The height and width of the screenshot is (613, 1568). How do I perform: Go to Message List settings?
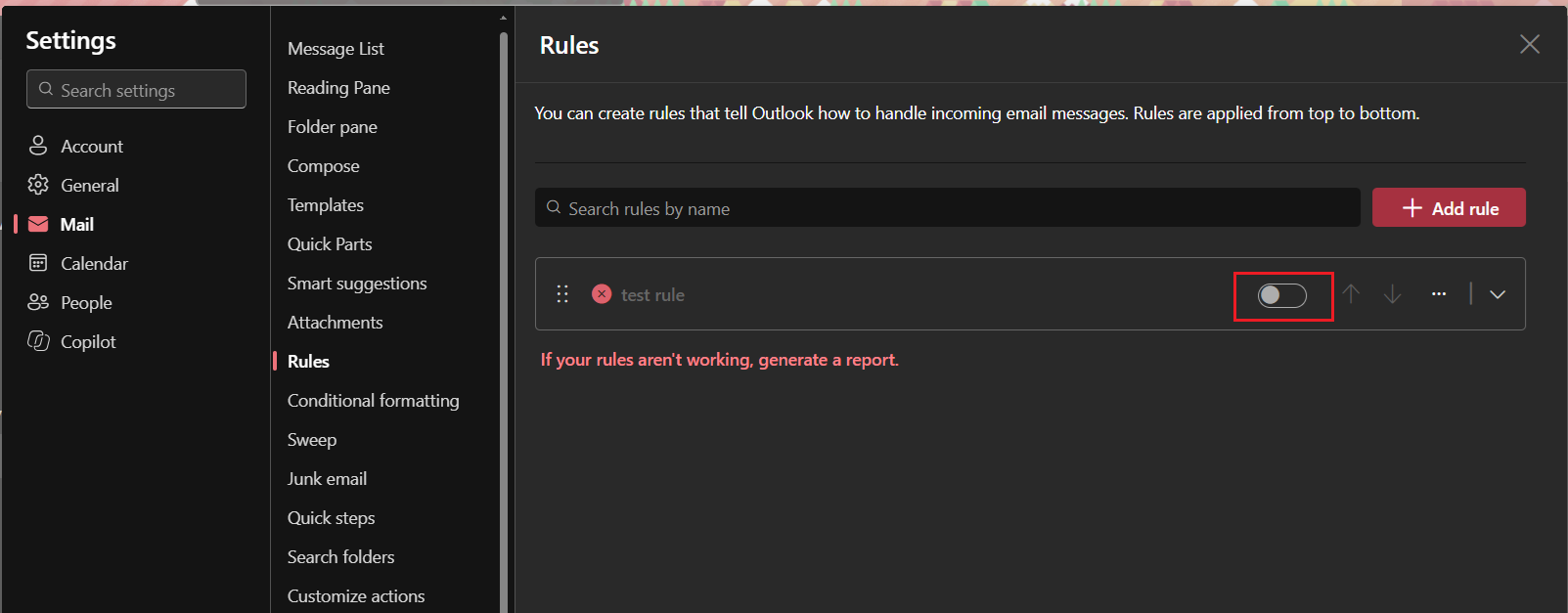pos(336,48)
